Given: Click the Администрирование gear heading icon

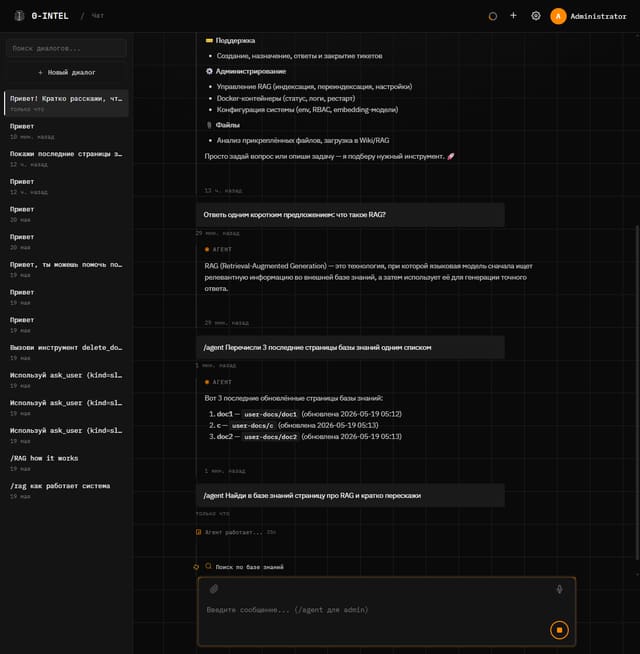Looking at the screenshot, I should [209, 71].
